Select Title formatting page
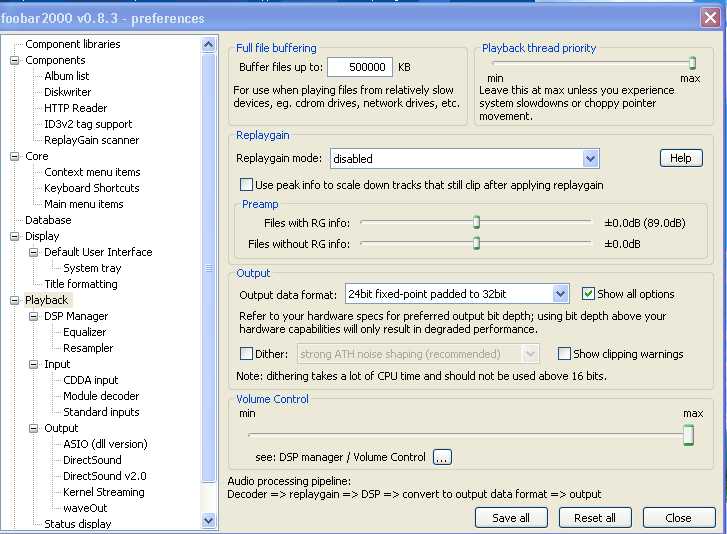The height and width of the screenshot is (534, 727). tap(81, 284)
